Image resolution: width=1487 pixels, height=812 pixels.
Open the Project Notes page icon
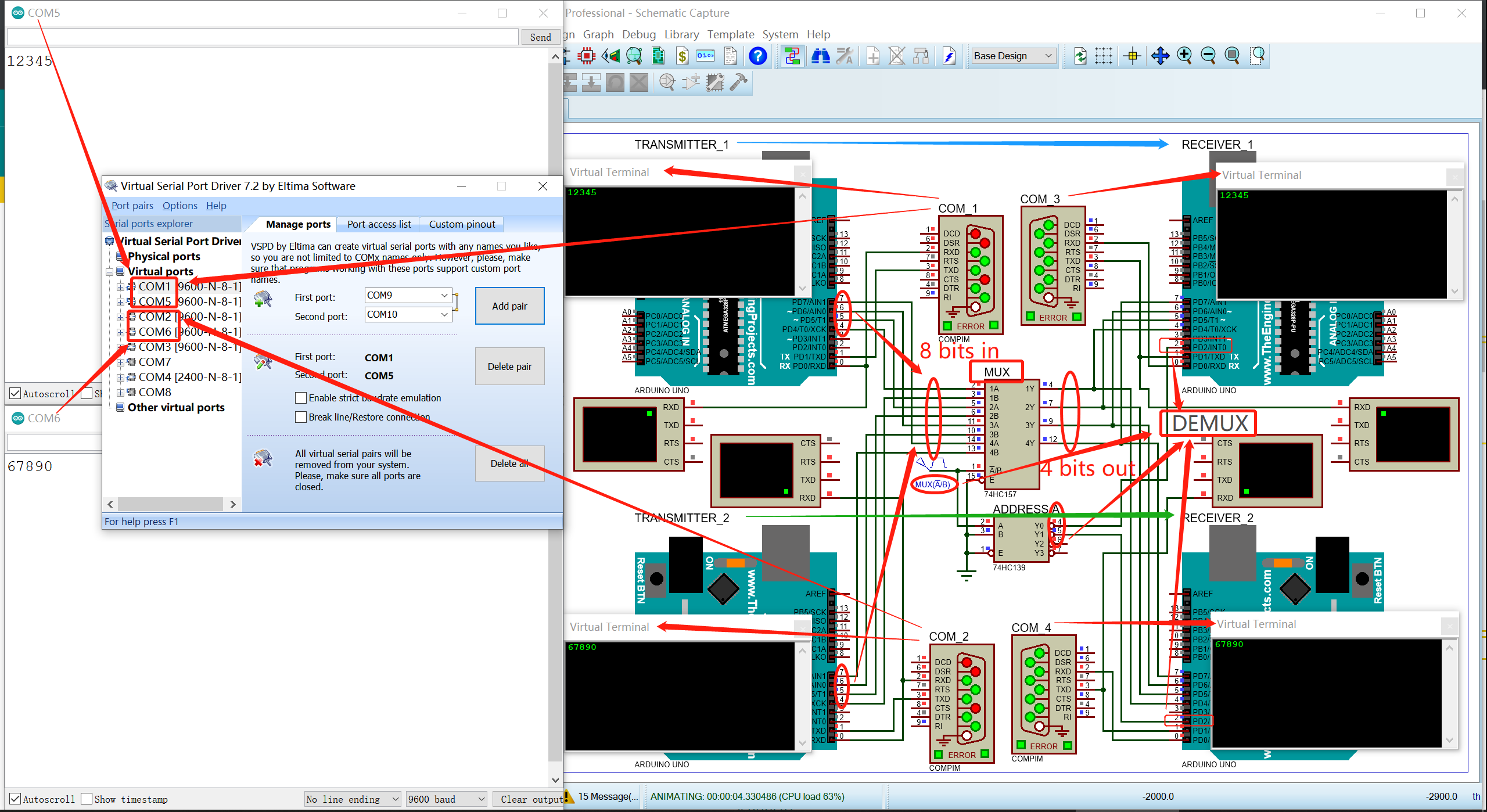(x=730, y=56)
